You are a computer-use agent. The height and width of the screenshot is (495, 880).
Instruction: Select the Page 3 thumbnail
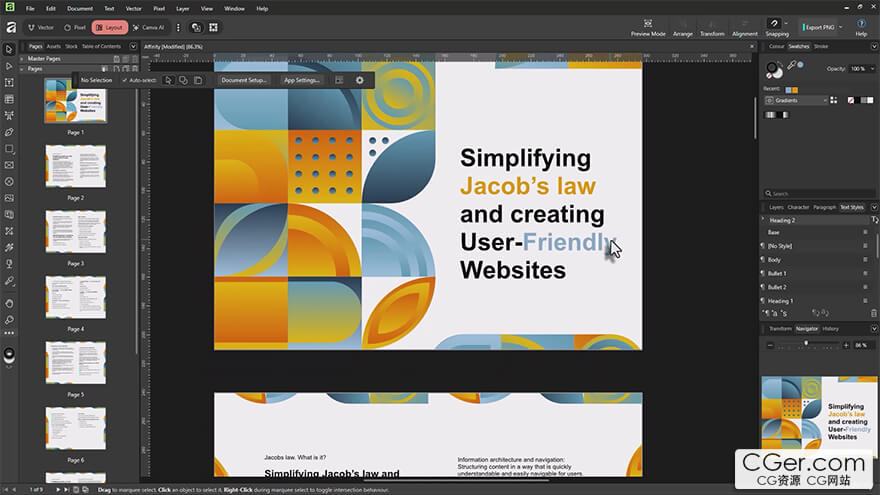click(75, 231)
